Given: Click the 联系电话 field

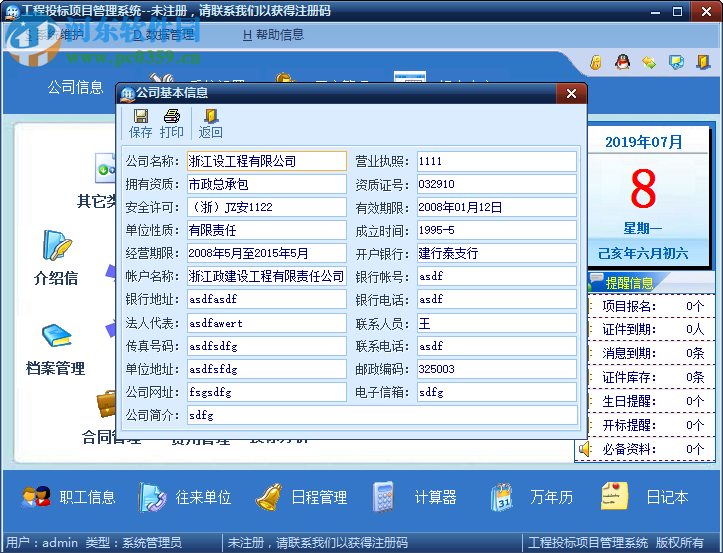Looking at the screenshot, I should 497,346.
